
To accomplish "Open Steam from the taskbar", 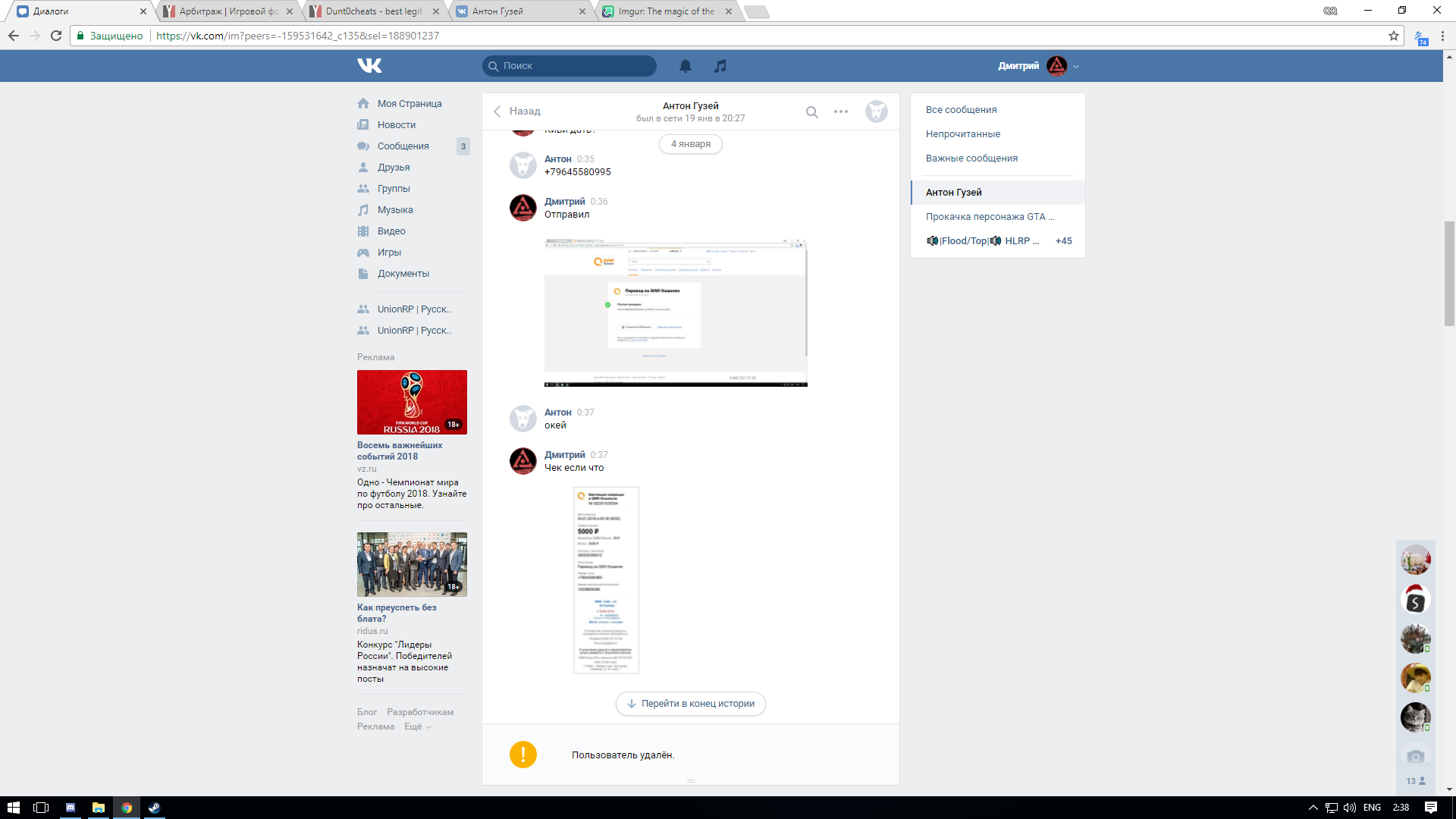I will click(x=154, y=808).
